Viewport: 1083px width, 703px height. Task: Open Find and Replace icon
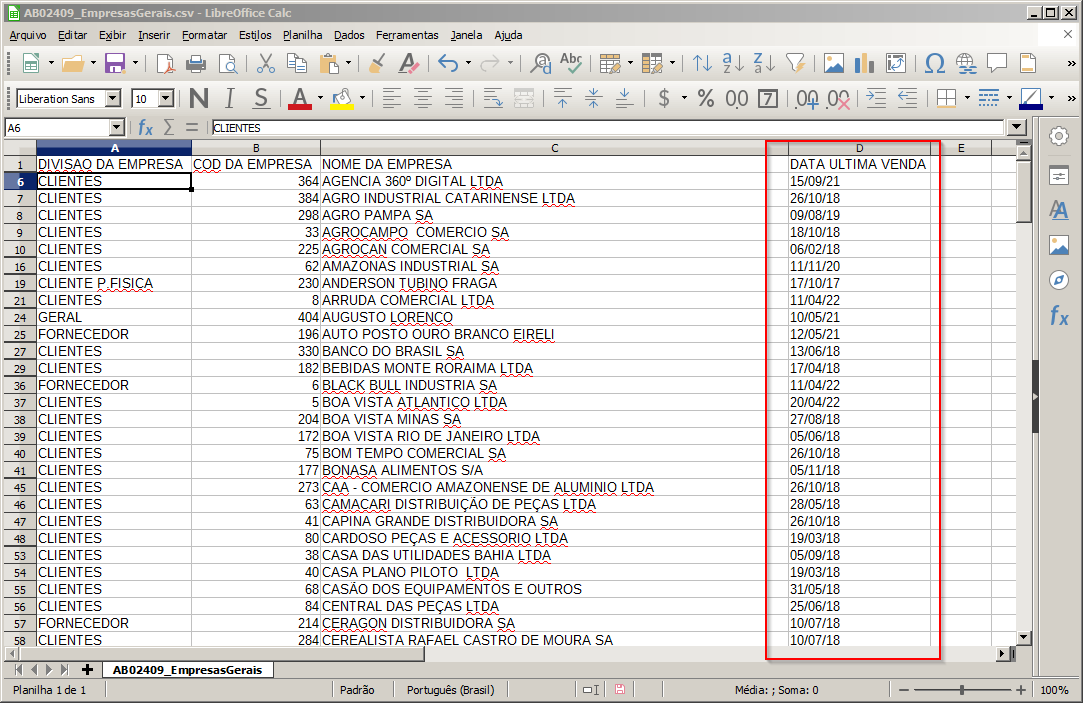click(541, 64)
